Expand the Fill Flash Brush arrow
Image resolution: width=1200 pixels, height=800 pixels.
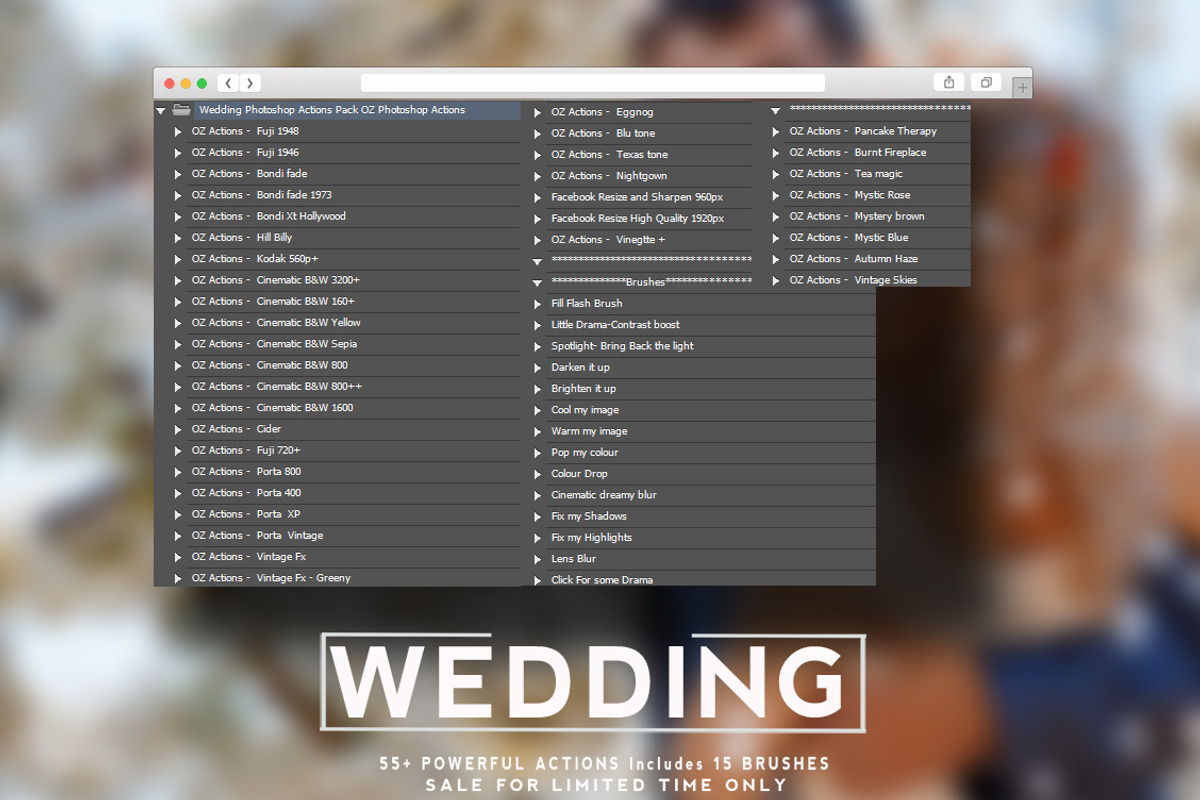click(x=538, y=304)
